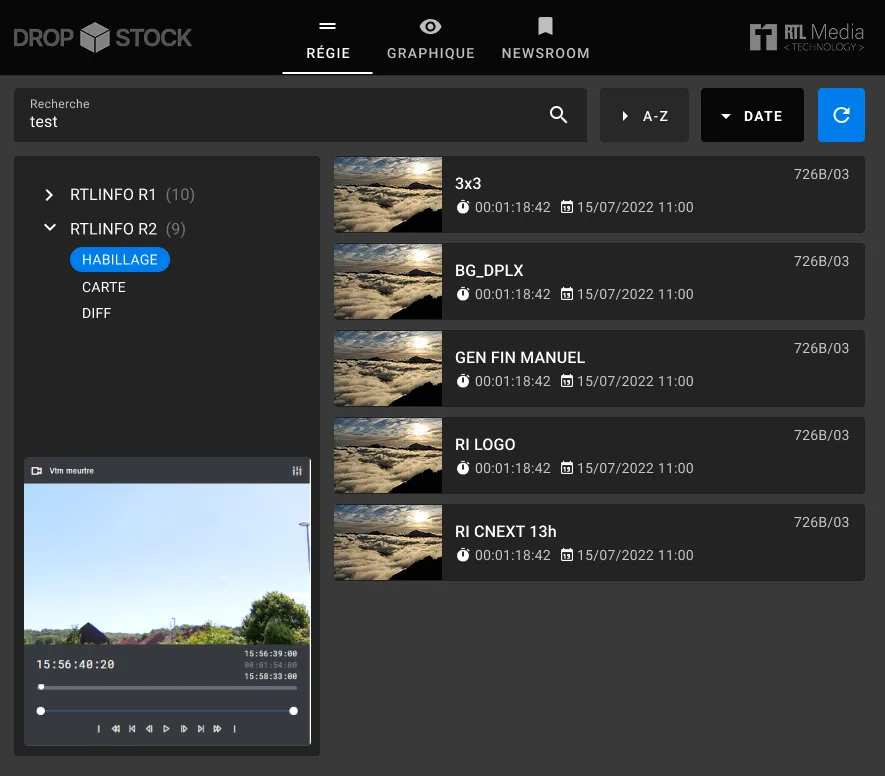Toggle DATE sort order
The image size is (885, 776).
point(752,116)
